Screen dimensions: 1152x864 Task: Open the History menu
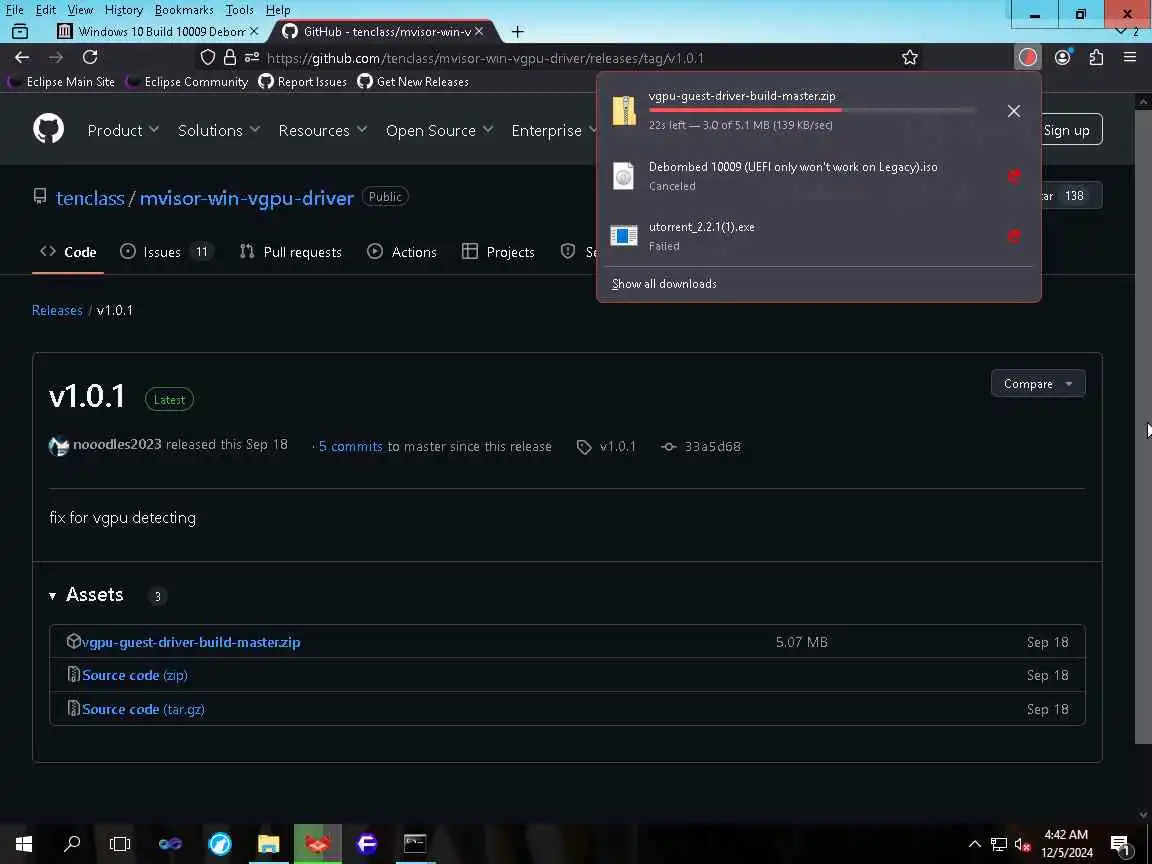tap(123, 10)
